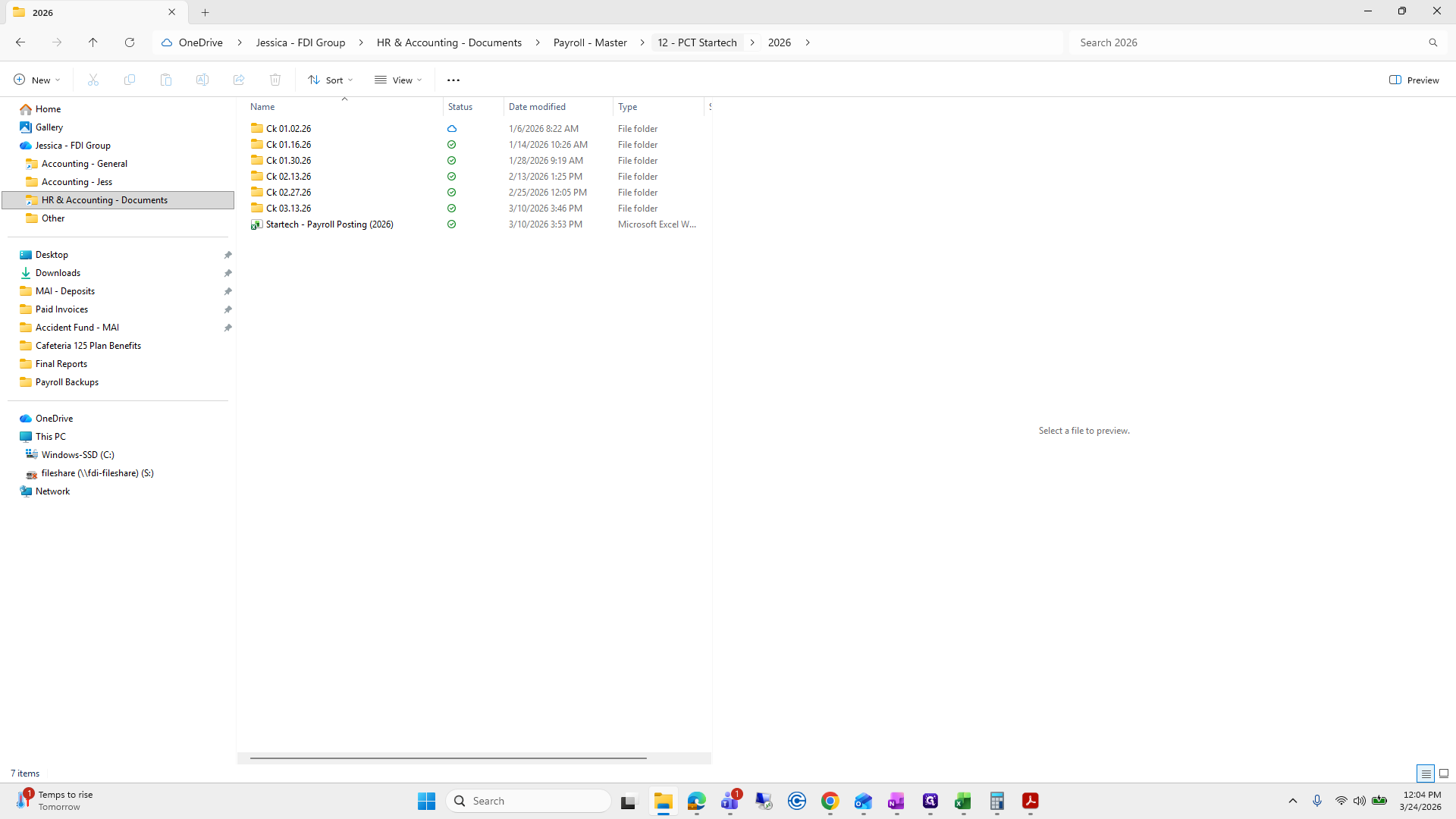Launch Excel from the taskbar
1456x819 pixels.
coord(964,801)
